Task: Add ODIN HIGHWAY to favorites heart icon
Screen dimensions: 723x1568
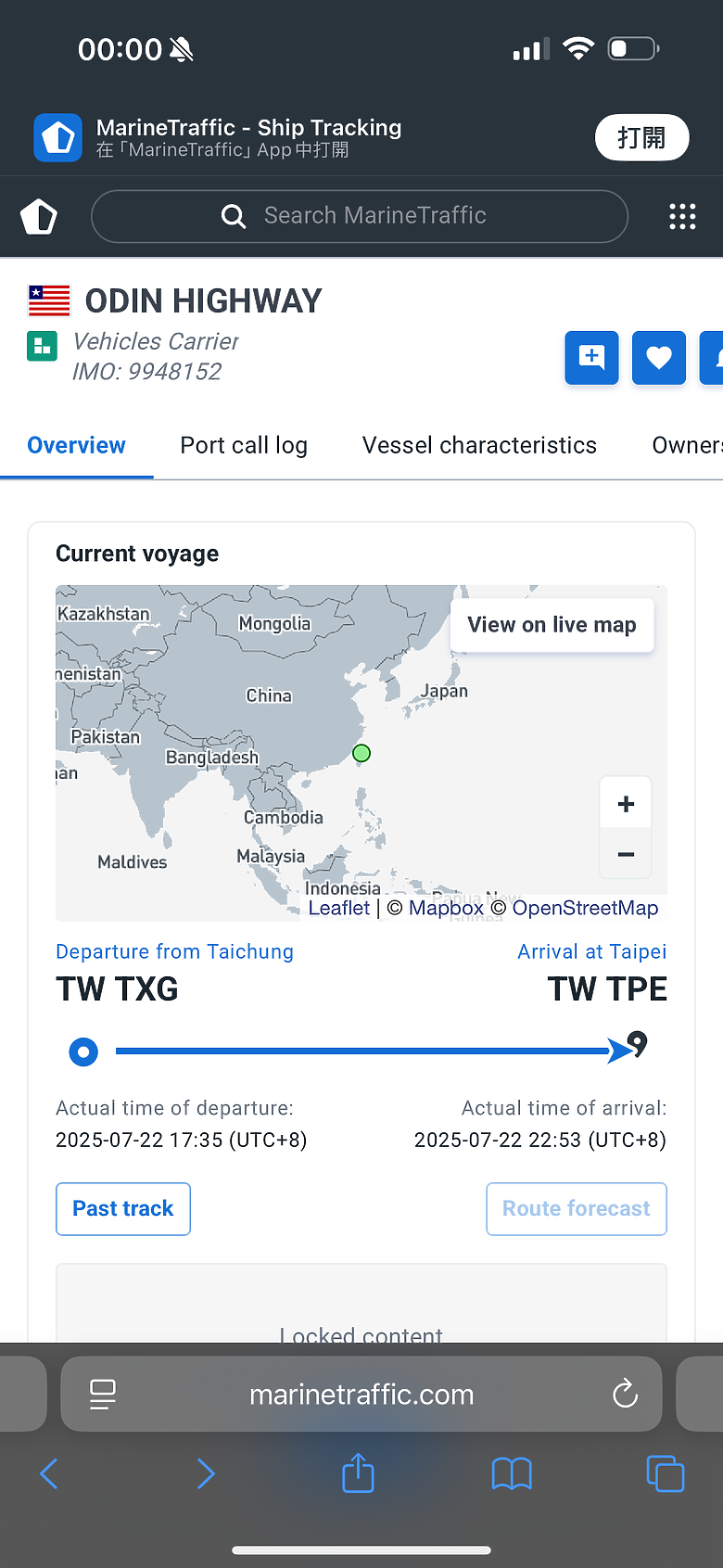Action: click(659, 357)
